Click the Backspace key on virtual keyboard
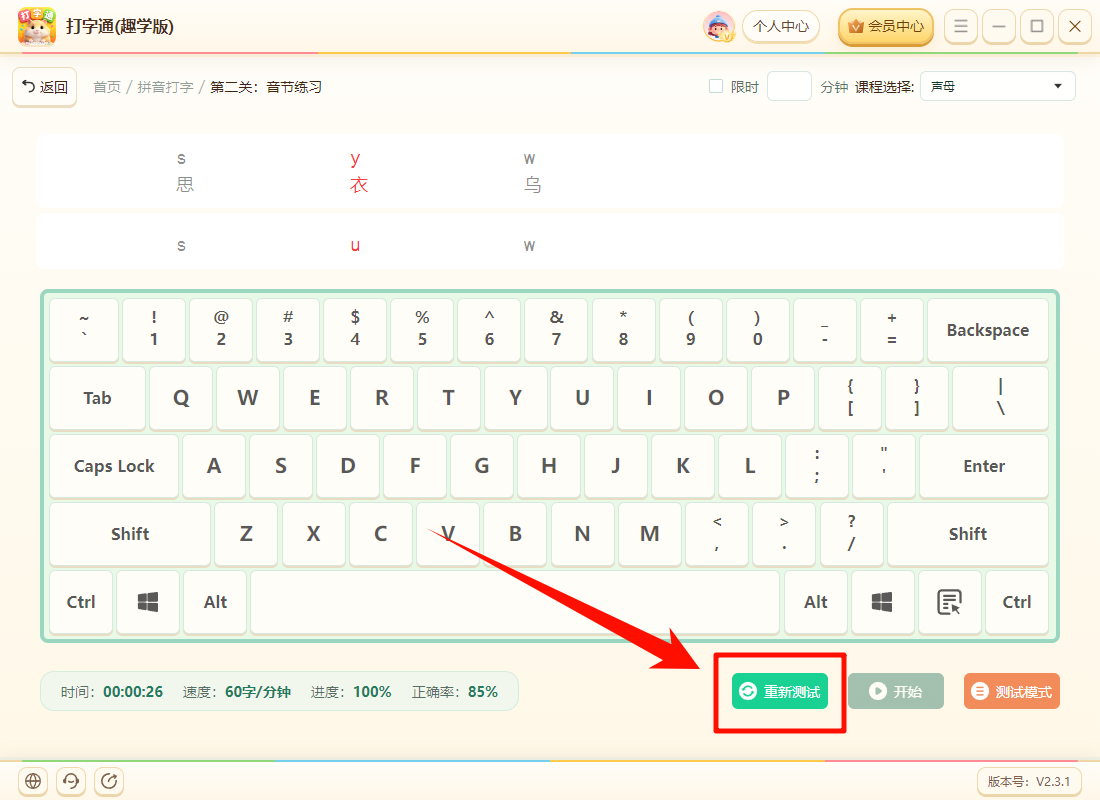 click(988, 330)
